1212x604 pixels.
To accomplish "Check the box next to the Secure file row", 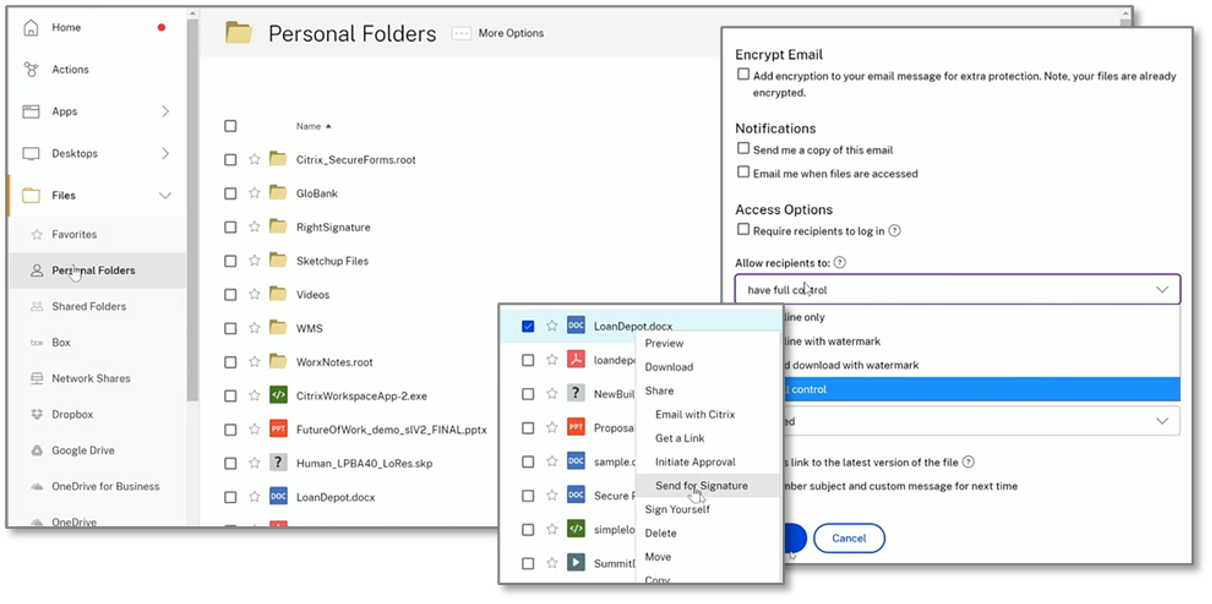I will coord(528,495).
